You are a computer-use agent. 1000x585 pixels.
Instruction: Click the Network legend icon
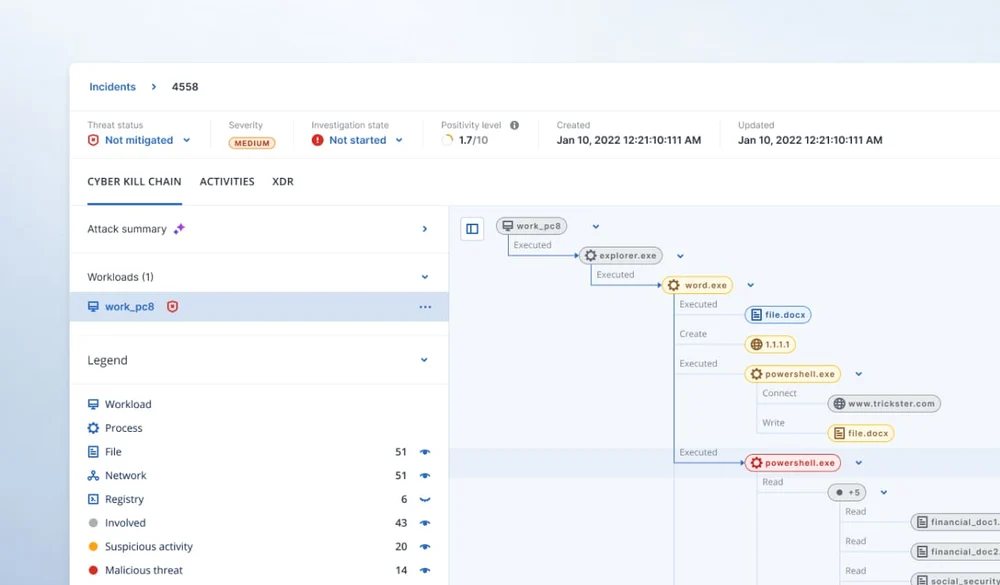(x=93, y=475)
